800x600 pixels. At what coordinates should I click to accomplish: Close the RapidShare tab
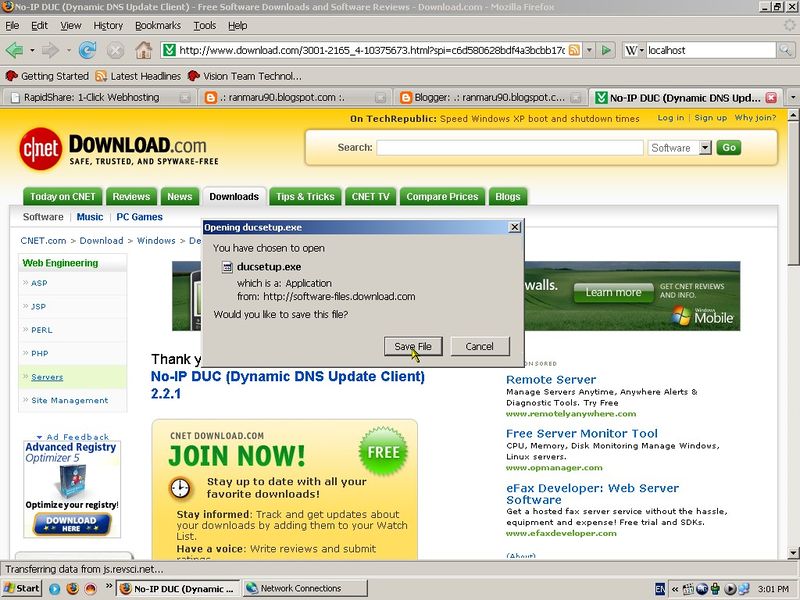click(x=185, y=97)
